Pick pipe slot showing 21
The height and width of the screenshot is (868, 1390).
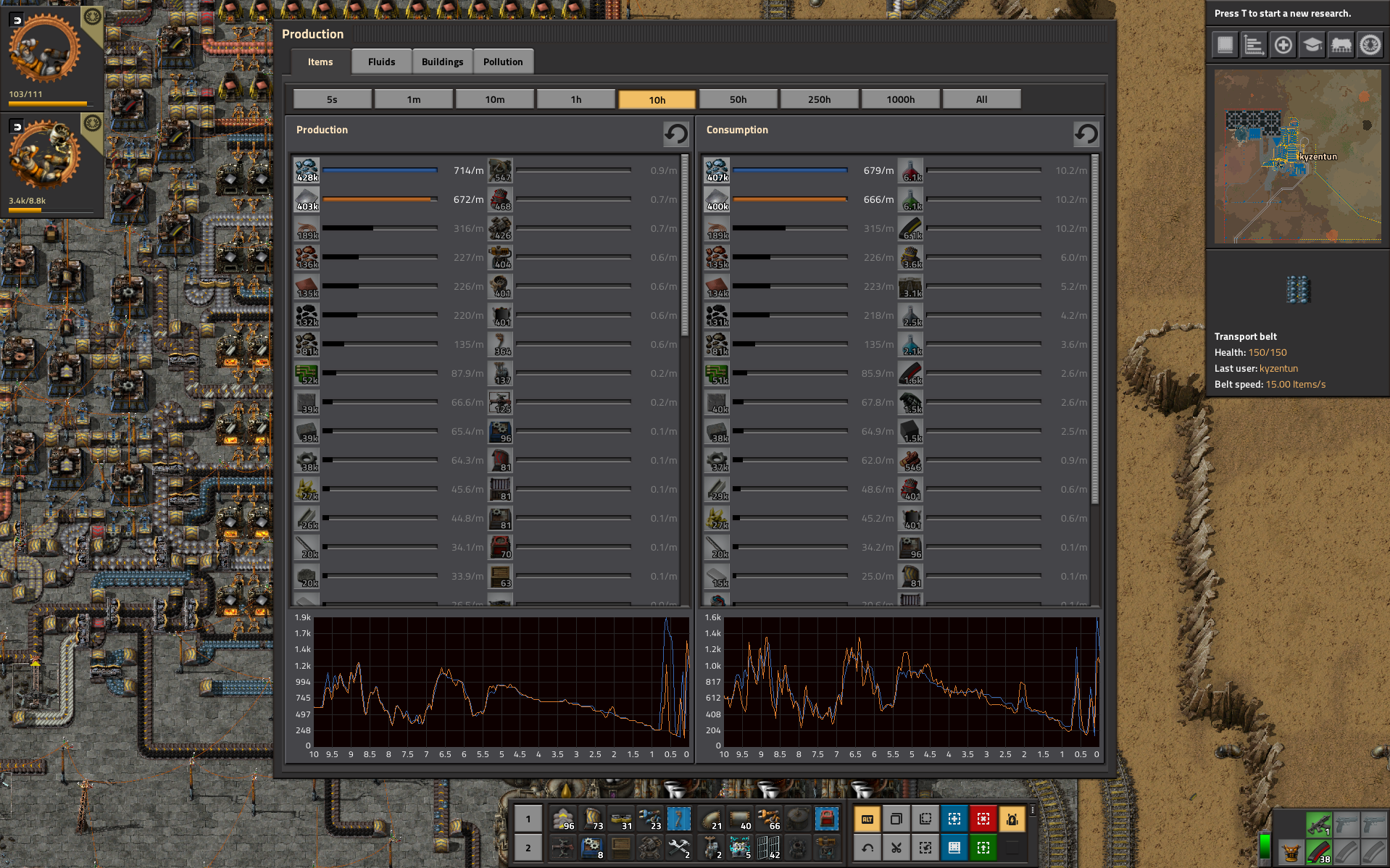point(711,819)
